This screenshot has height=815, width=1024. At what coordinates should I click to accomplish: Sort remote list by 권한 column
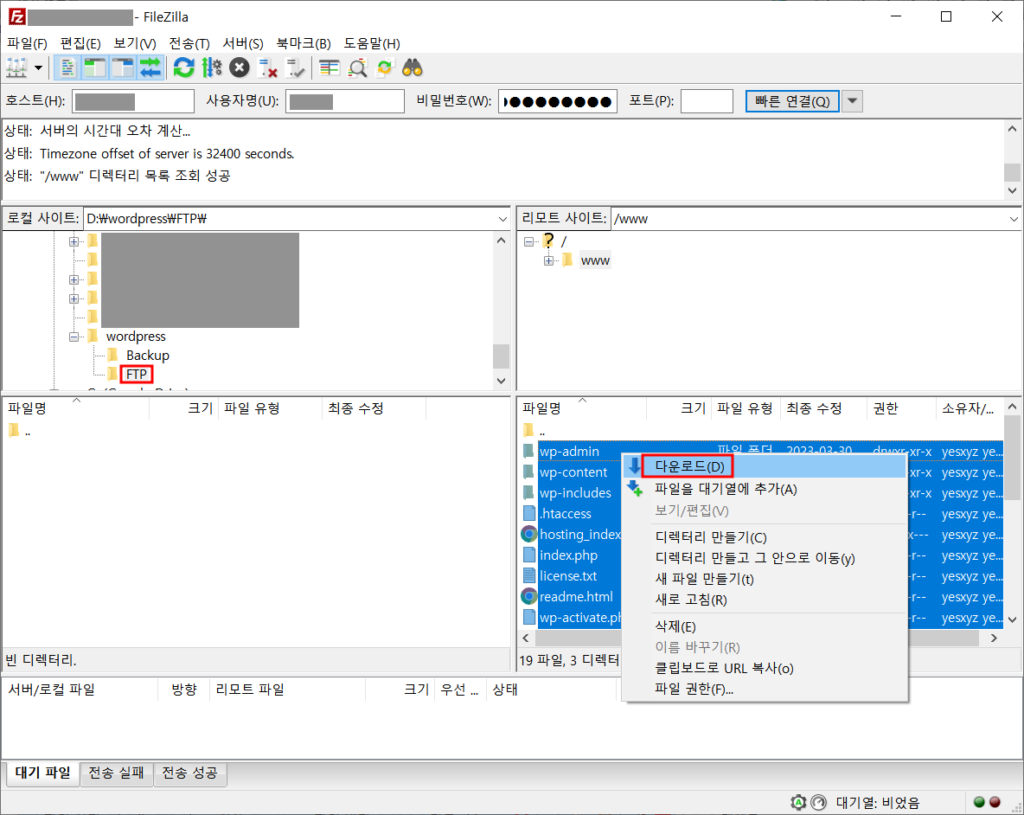coord(901,409)
